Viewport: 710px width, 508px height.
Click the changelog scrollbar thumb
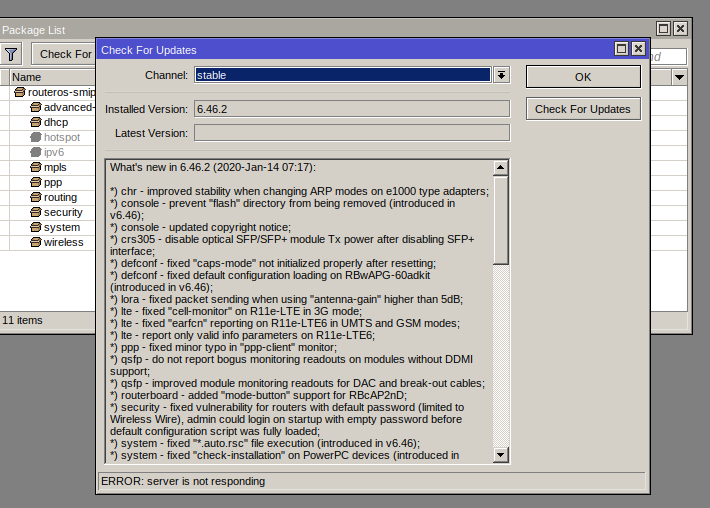coord(500,220)
